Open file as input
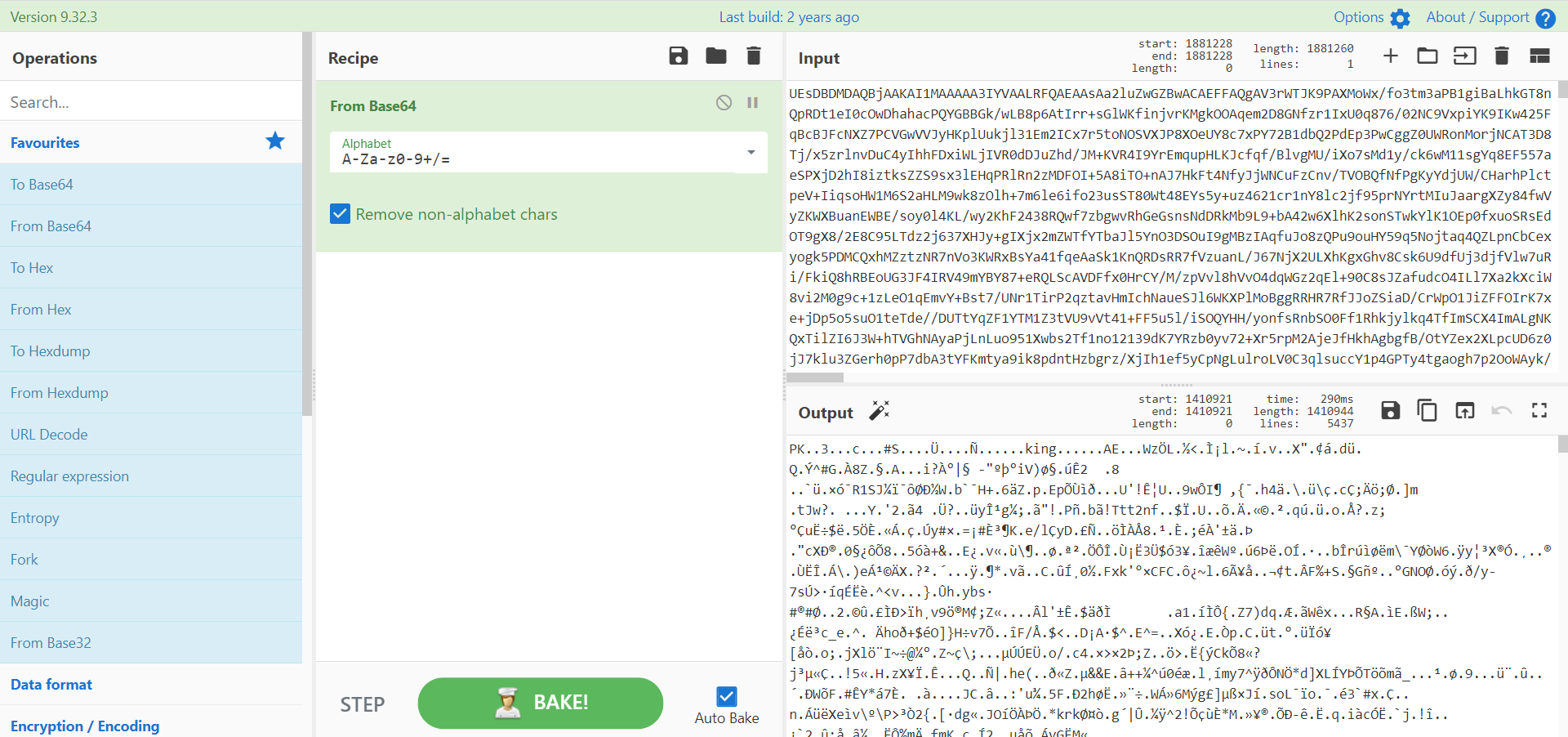The image size is (1568, 737). pos(1465,56)
